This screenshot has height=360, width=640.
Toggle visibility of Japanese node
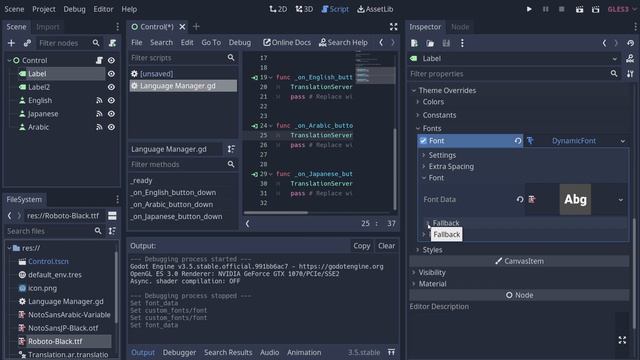(x=111, y=114)
